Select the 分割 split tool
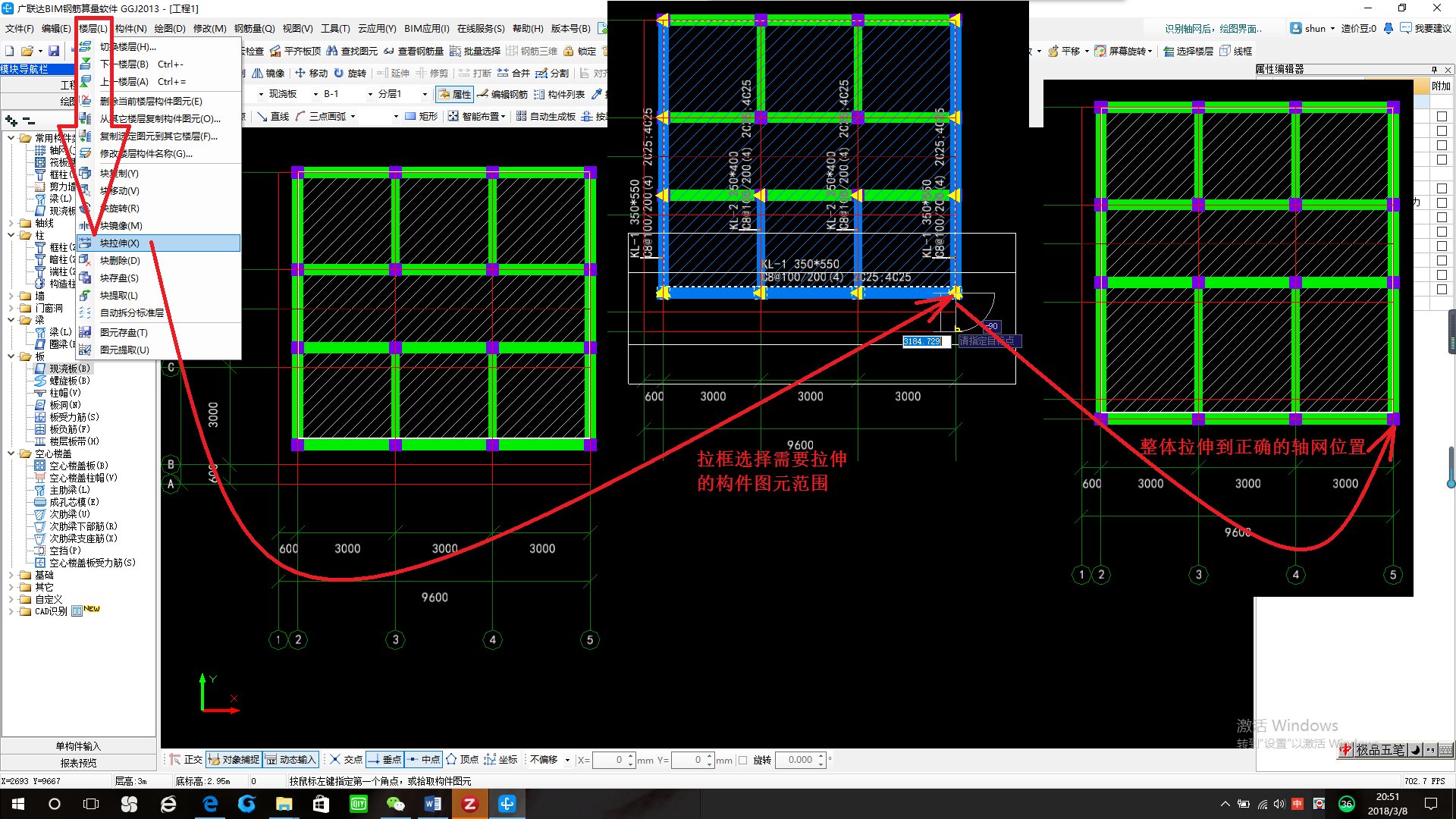Viewport: 1456px width, 819px height. point(552,73)
